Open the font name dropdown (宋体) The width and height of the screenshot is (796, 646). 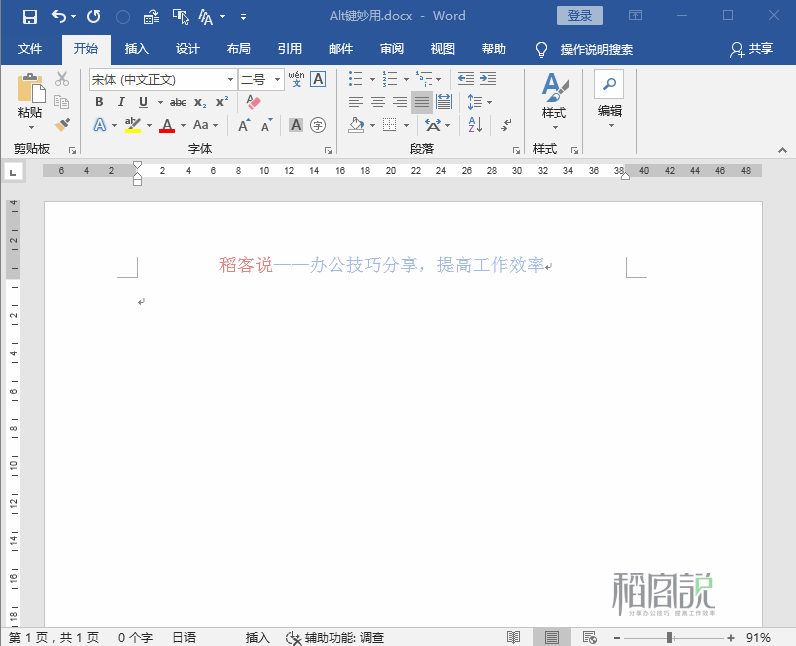click(230, 80)
